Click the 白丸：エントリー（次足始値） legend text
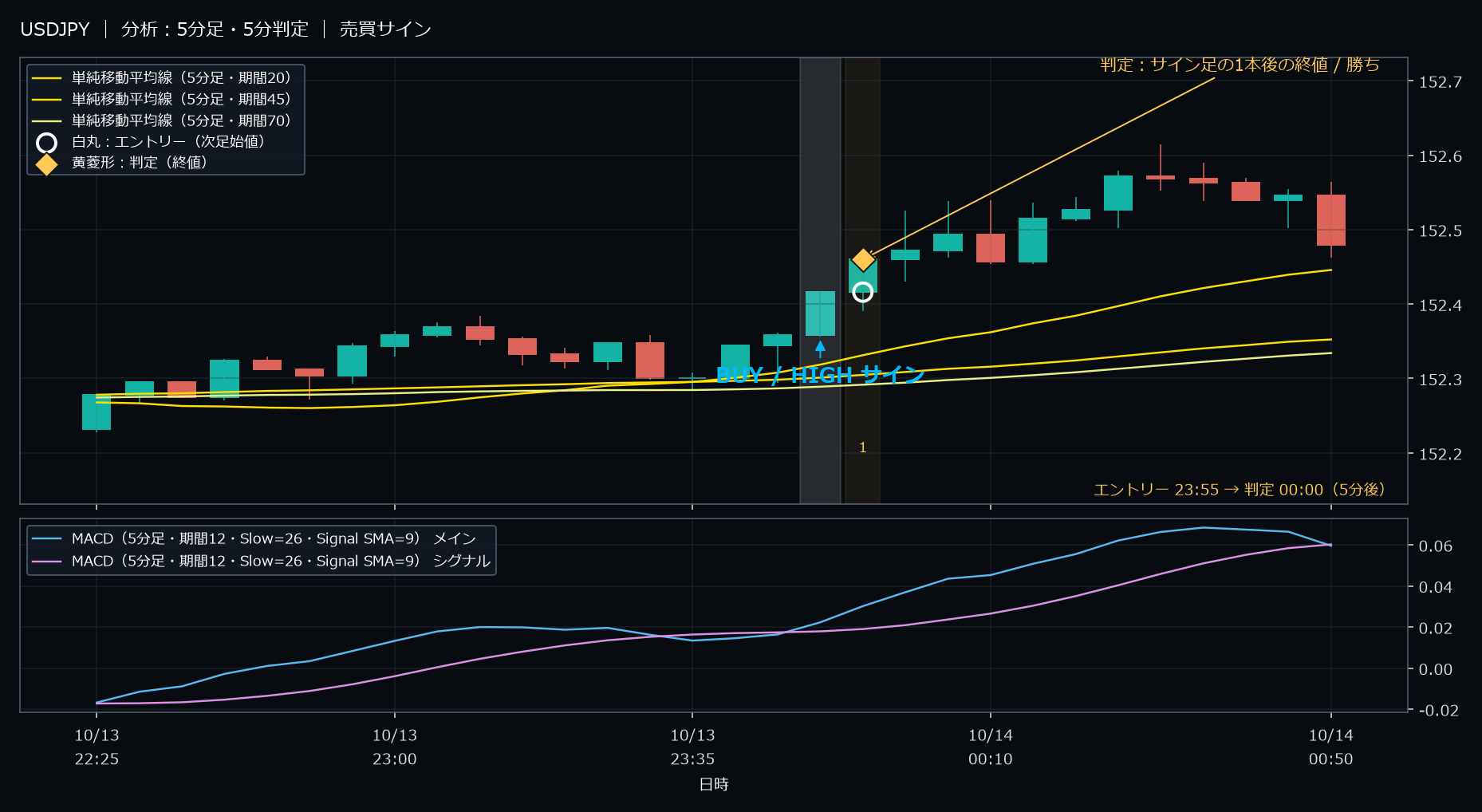This screenshot has width=1482, height=812. (168, 141)
